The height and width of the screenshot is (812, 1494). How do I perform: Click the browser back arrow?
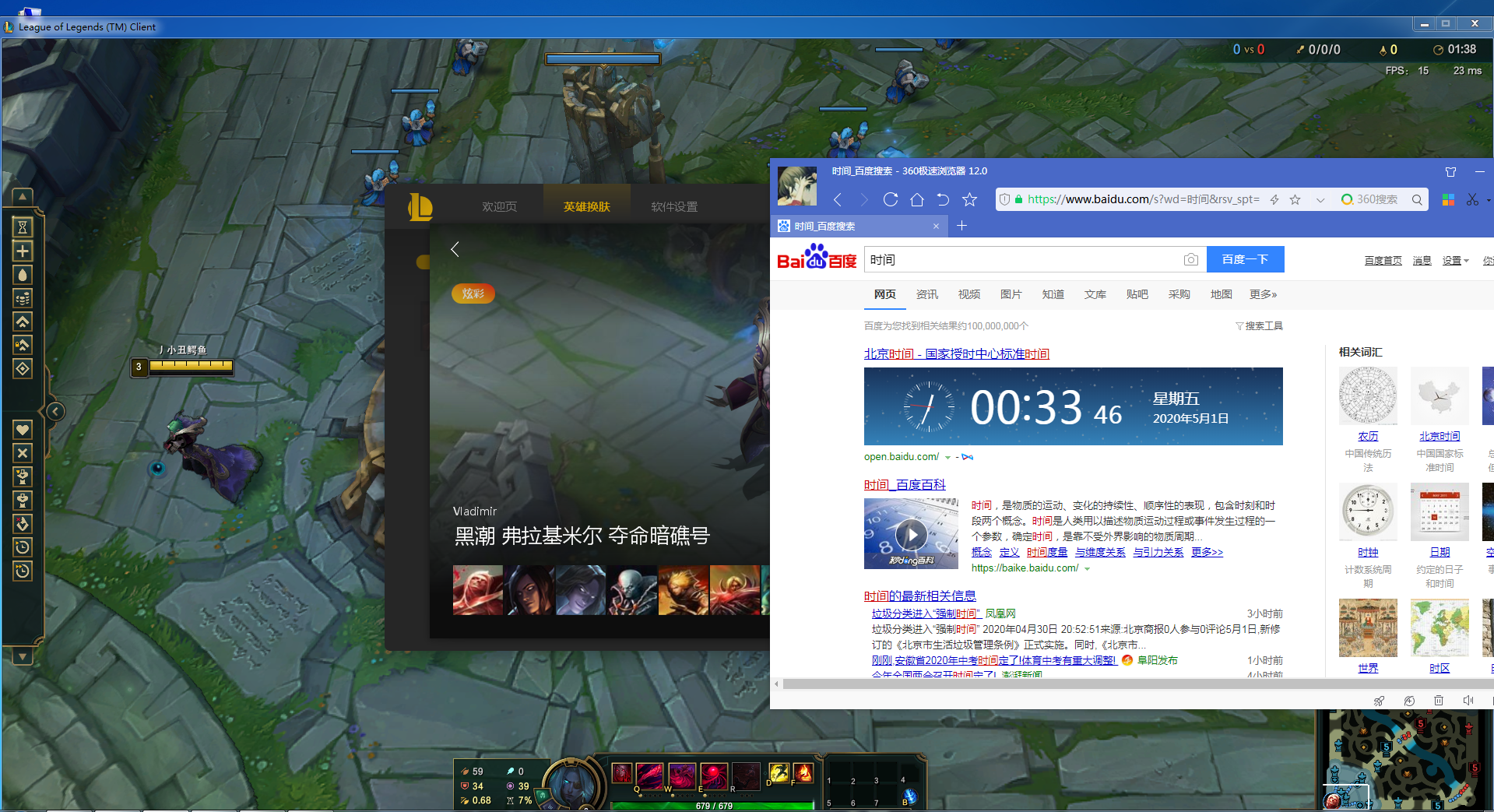(838, 199)
